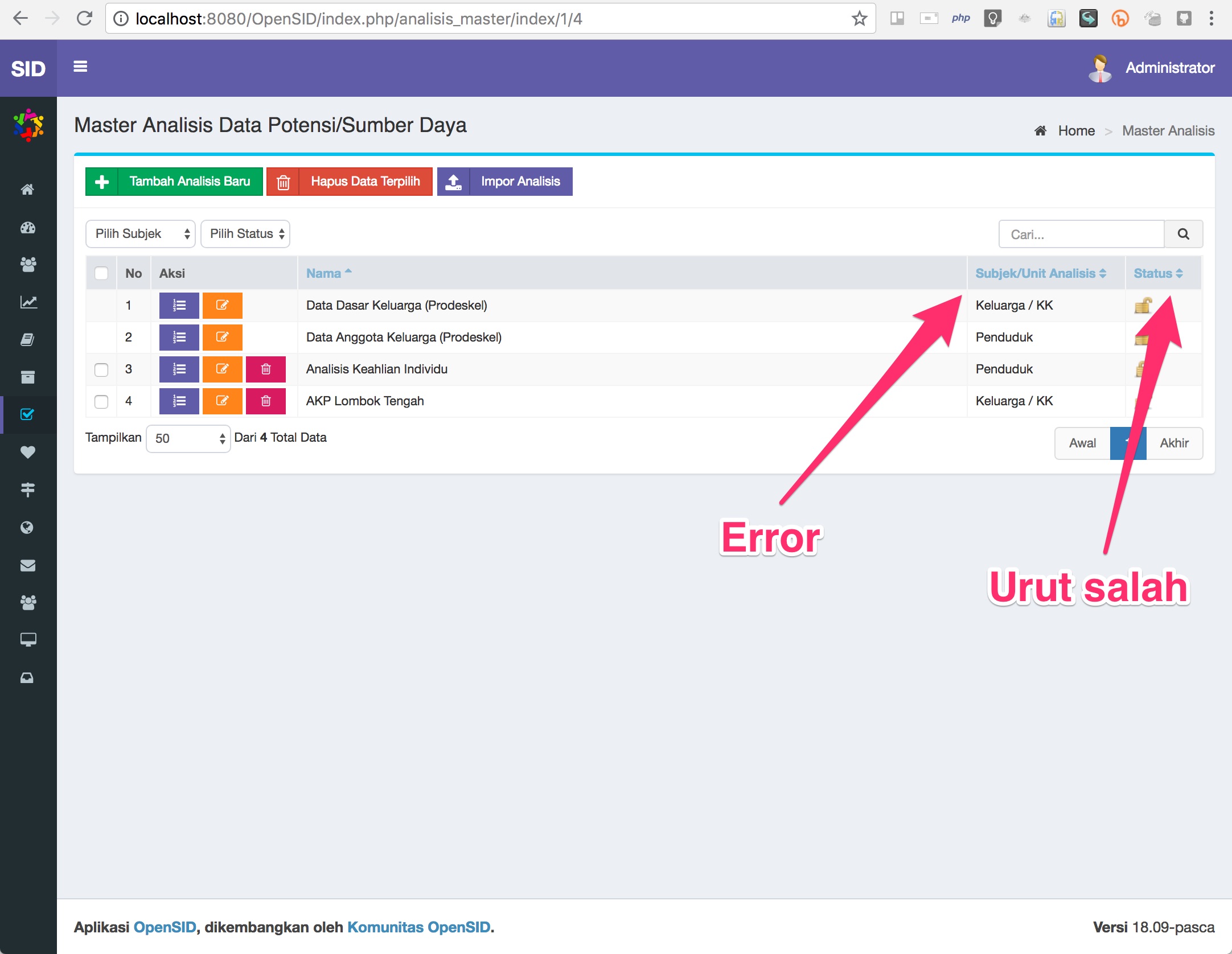Click Hapus Data Terpilih button
The width and height of the screenshot is (1232, 954).
350,182
